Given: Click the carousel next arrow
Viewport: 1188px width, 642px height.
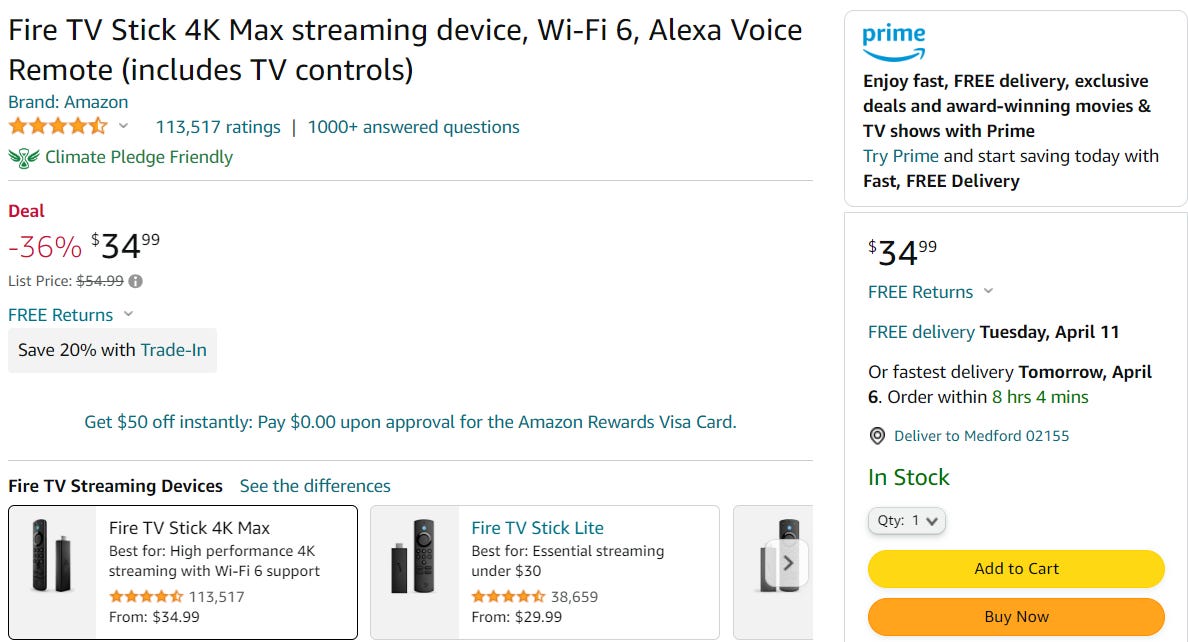Looking at the screenshot, I should 788,563.
